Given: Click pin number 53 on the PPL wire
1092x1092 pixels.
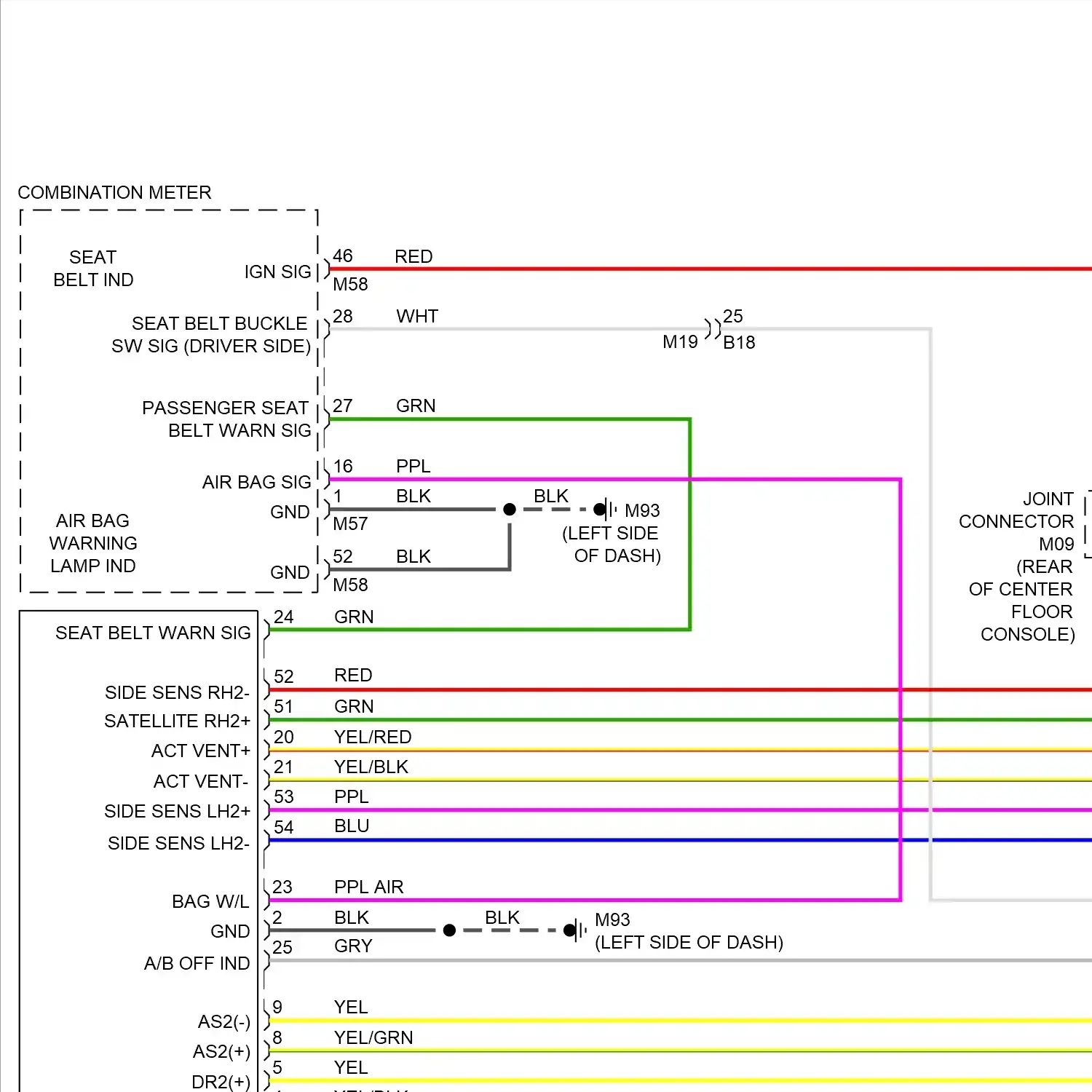Looking at the screenshot, I should [x=283, y=796].
